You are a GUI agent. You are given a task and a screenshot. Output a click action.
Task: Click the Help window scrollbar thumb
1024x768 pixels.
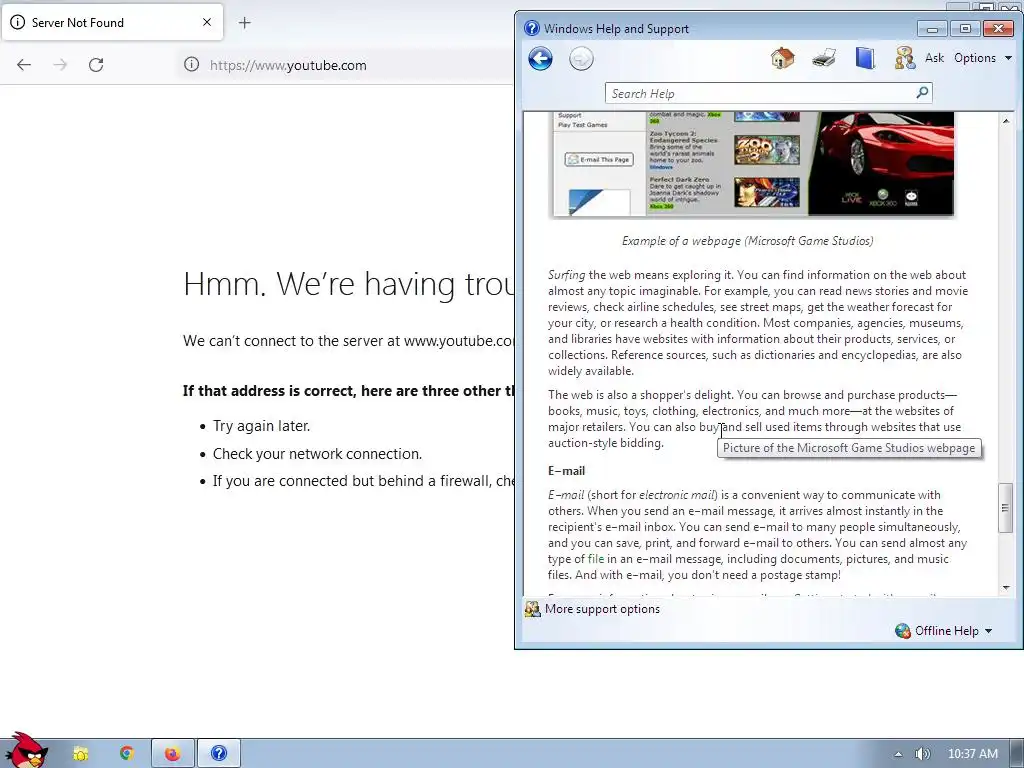pos(1006,507)
